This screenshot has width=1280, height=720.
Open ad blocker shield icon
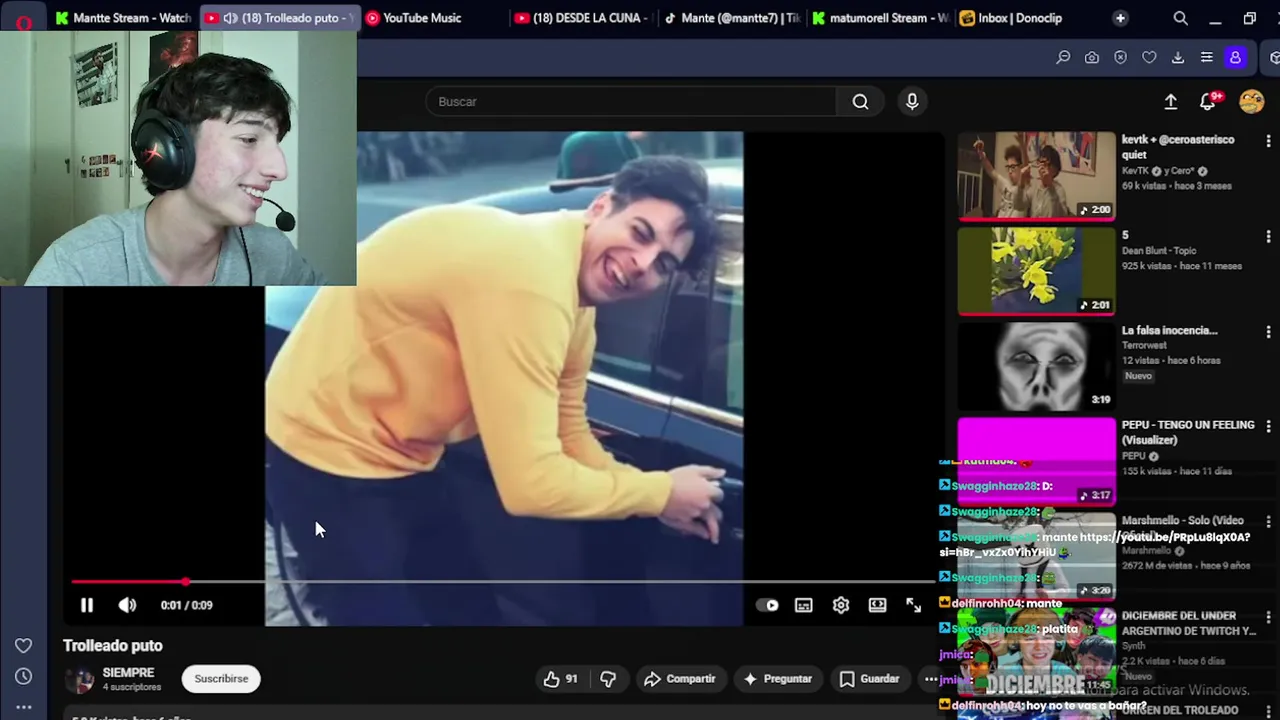pyautogui.click(x=1120, y=58)
